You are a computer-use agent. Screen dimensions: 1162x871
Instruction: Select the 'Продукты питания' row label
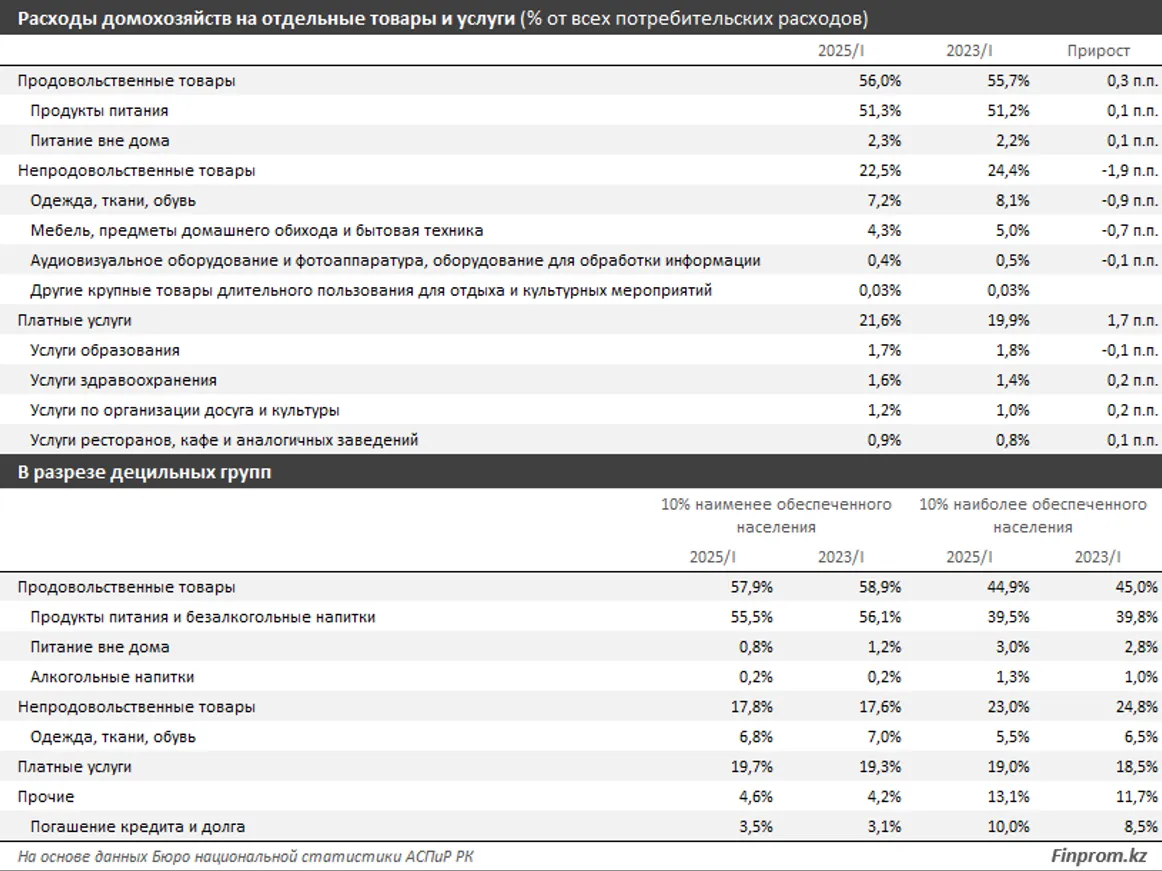click(x=99, y=111)
